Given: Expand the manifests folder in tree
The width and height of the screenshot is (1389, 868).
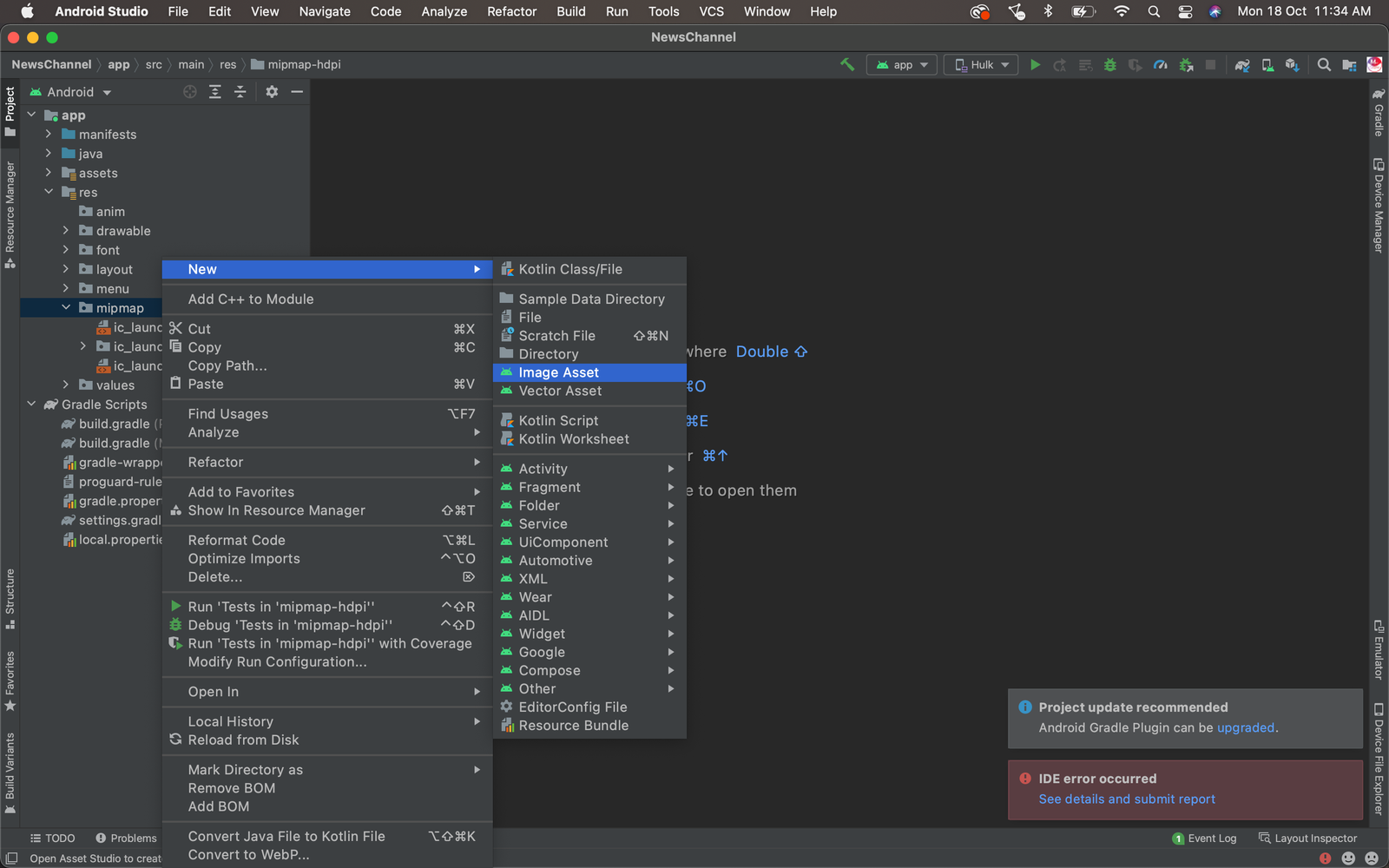Looking at the screenshot, I should [x=49, y=134].
